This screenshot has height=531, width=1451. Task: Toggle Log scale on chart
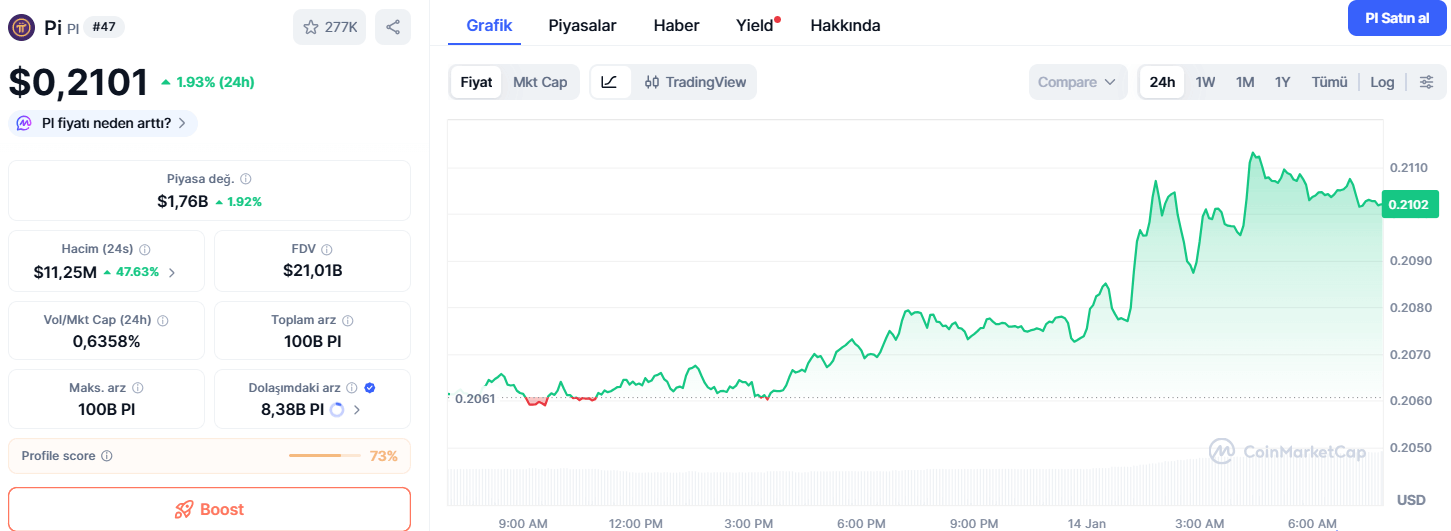[x=1382, y=82]
